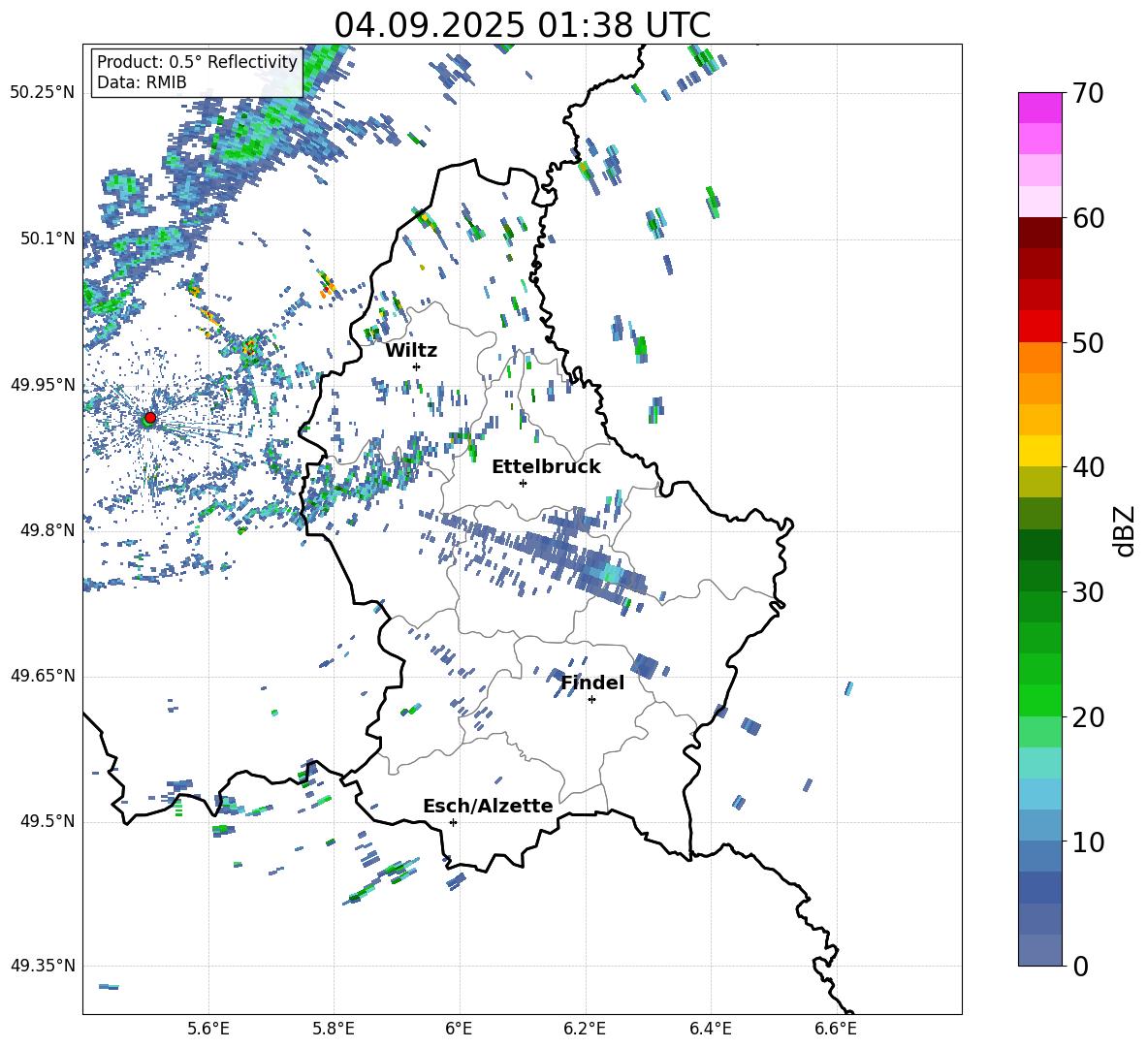The height and width of the screenshot is (1048, 1148).
Task: Click the latitude label 49.5°N
Action: pos(47,821)
